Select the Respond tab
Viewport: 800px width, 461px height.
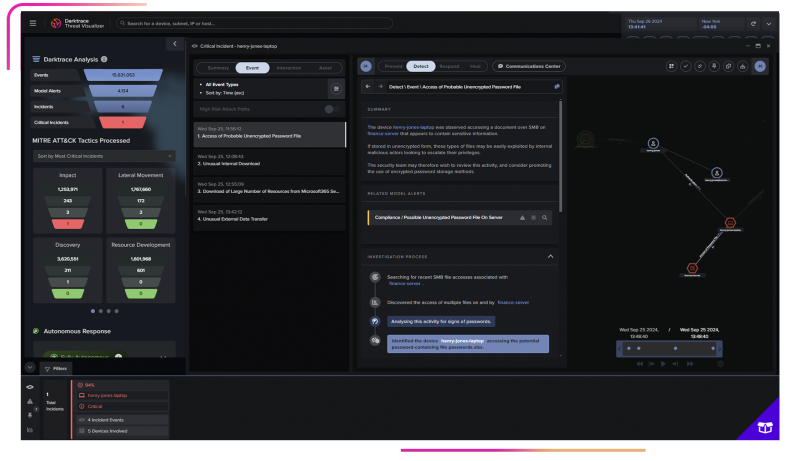(x=449, y=66)
